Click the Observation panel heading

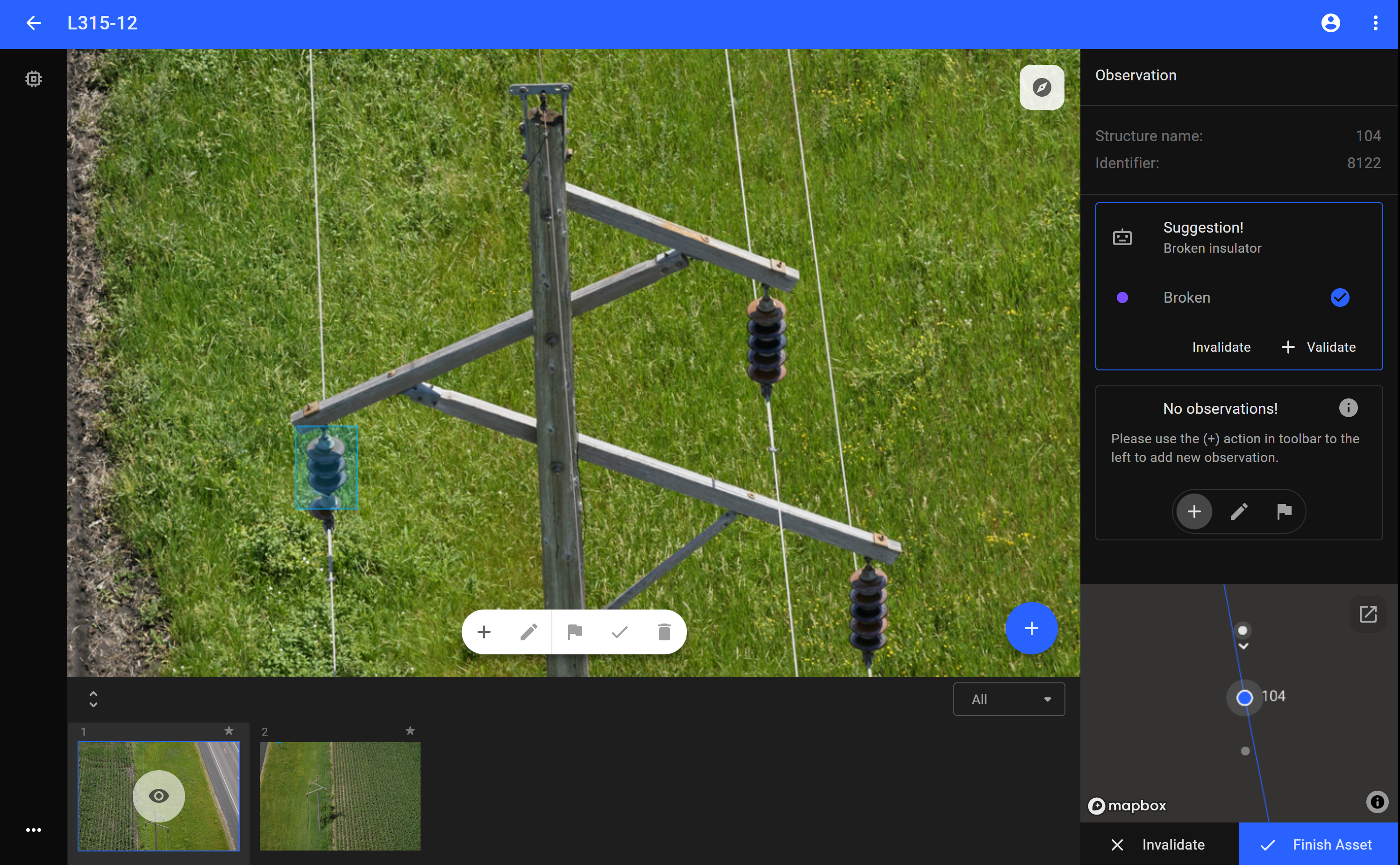point(1136,76)
